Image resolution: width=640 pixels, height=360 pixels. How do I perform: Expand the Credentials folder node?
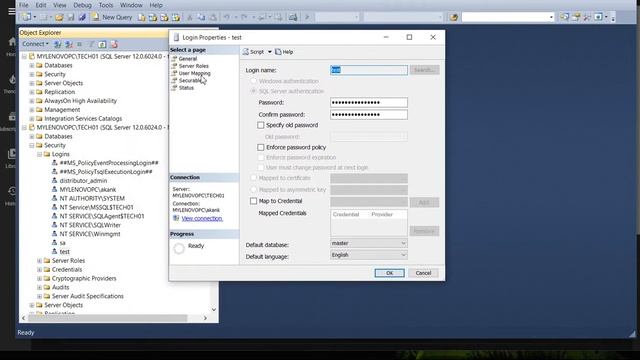tap(40, 270)
